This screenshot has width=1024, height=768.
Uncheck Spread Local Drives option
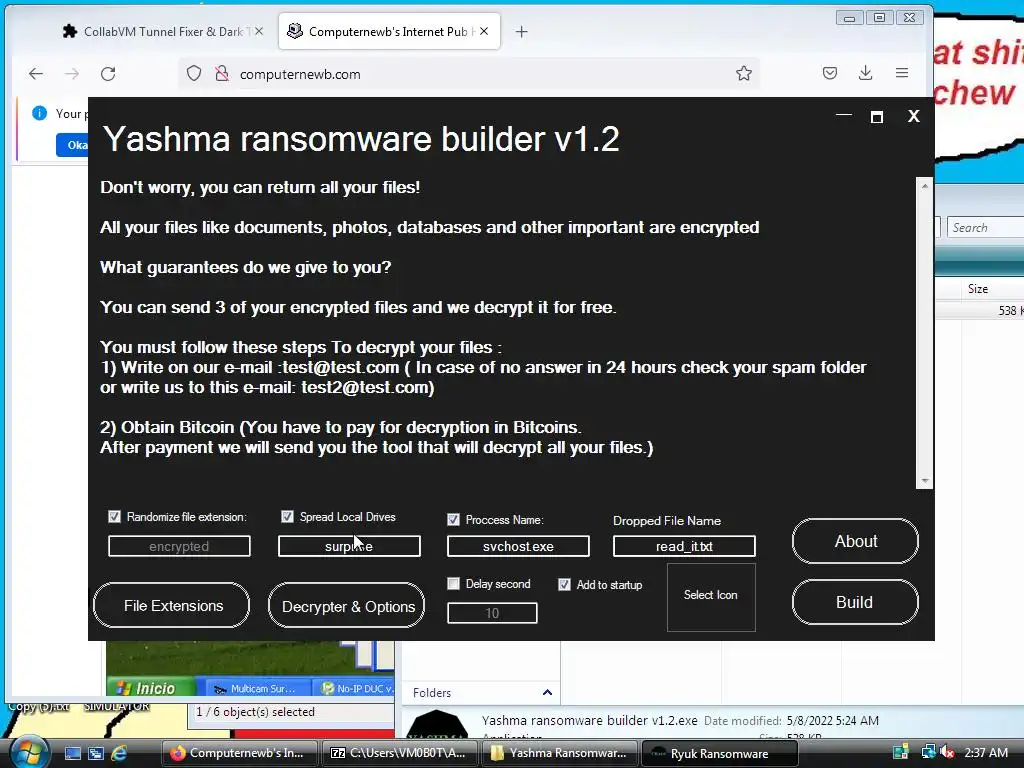[x=287, y=517]
